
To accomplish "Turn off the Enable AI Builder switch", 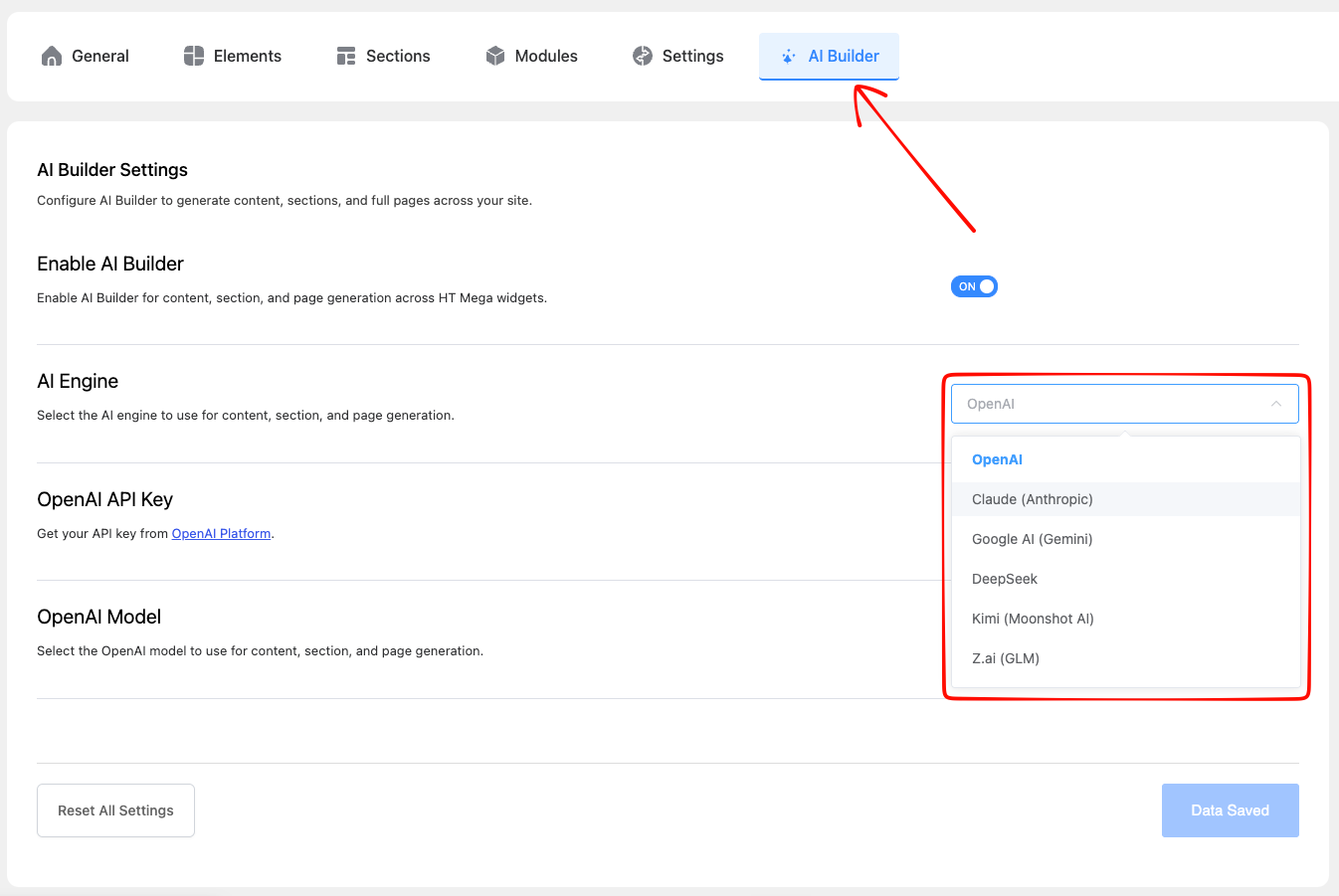I will (x=974, y=286).
